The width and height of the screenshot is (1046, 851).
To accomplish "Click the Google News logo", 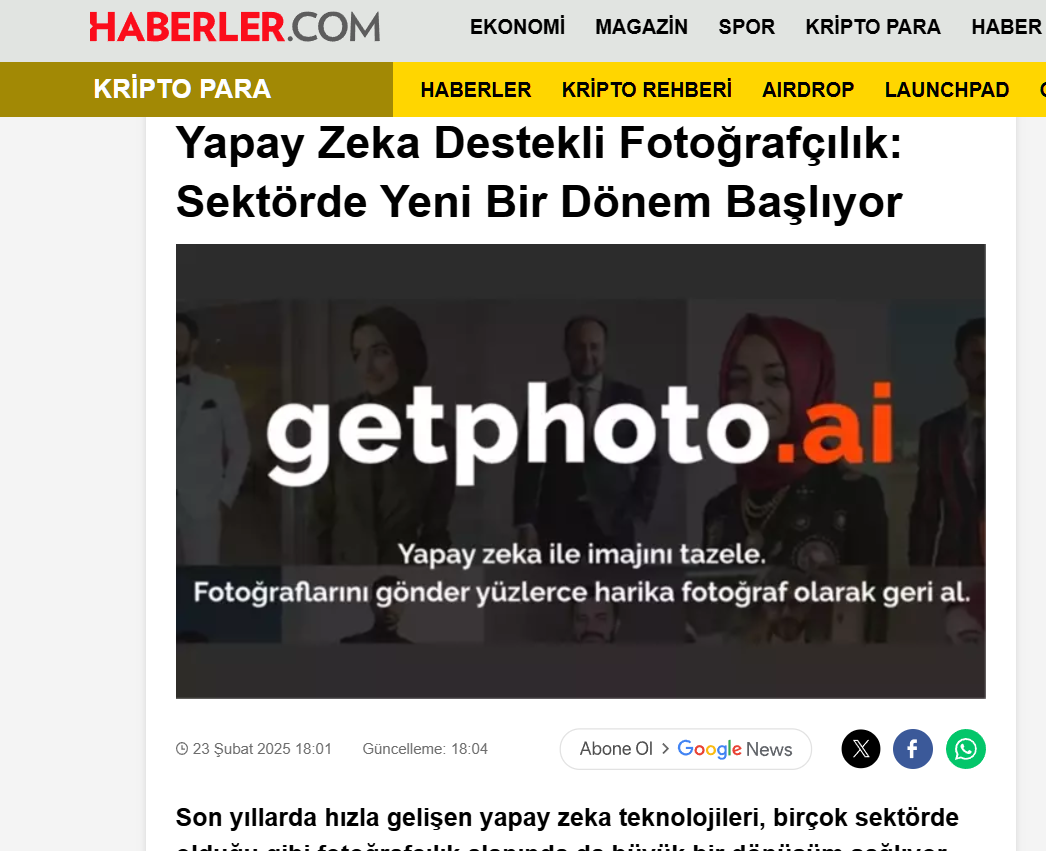I will (734, 749).
